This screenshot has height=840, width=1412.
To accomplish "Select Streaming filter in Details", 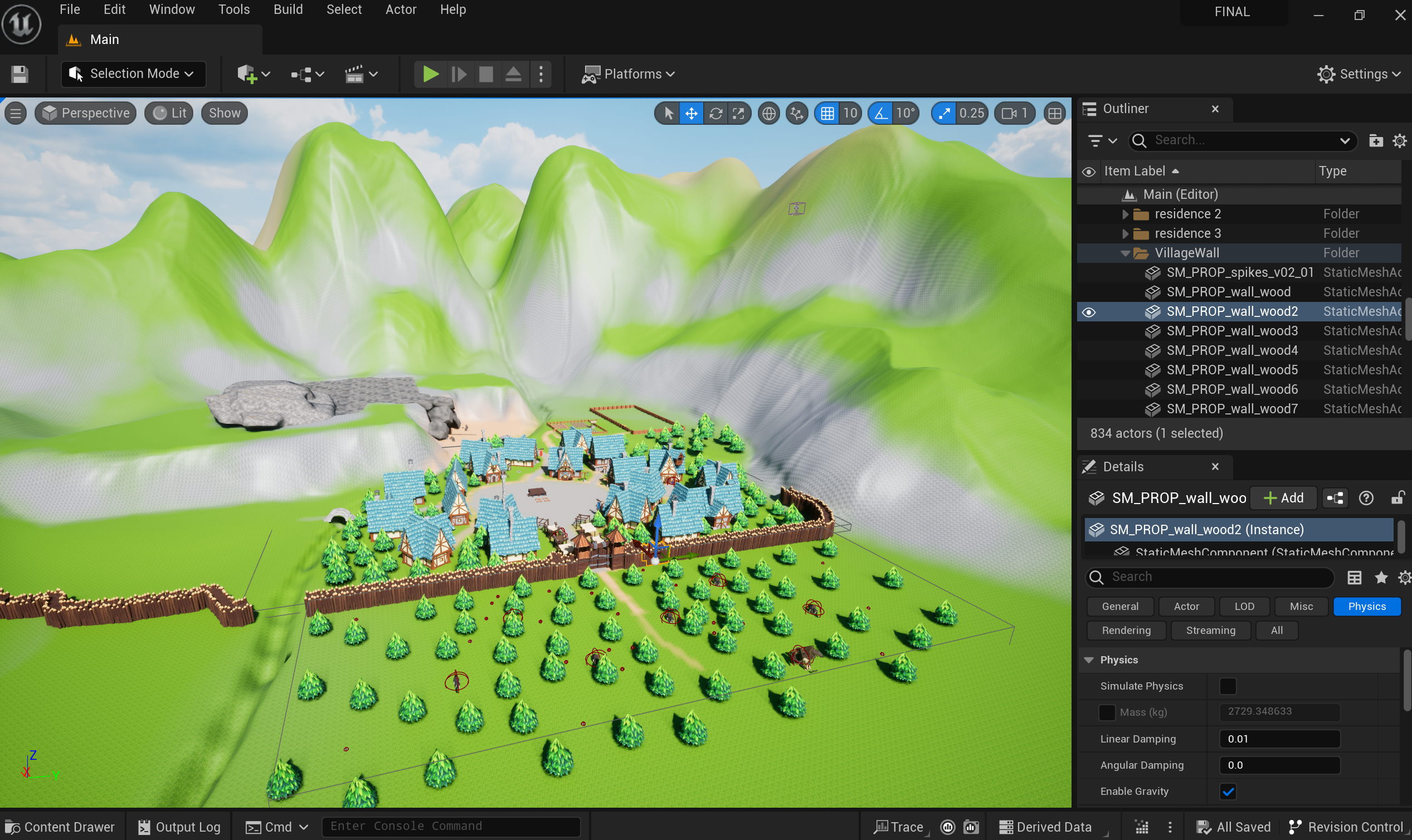I will coord(1210,631).
